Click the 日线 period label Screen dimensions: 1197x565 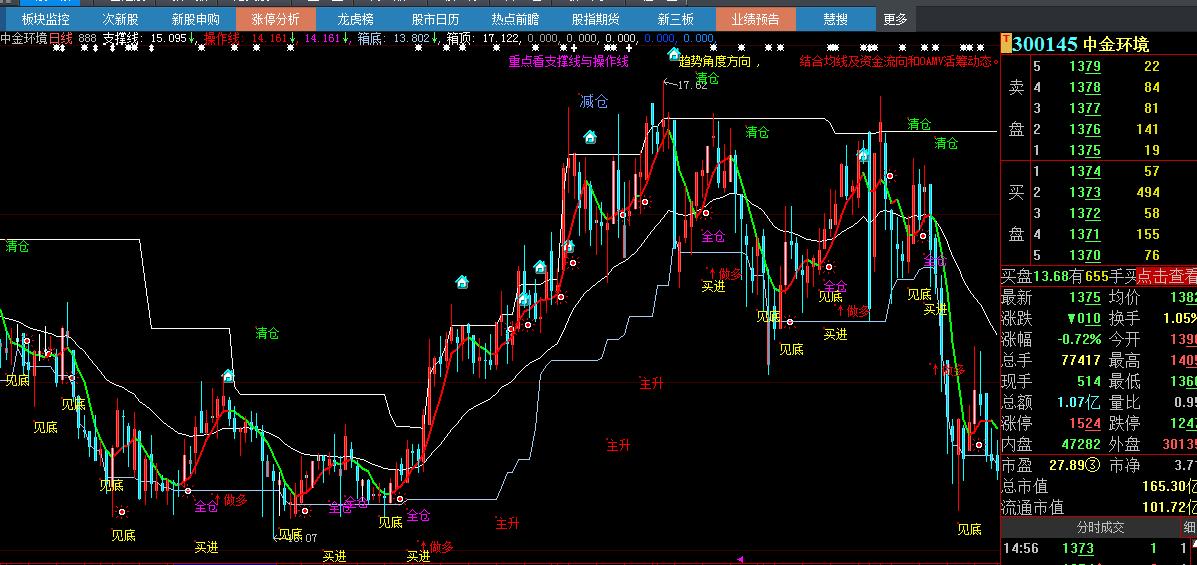[x=62, y=37]
